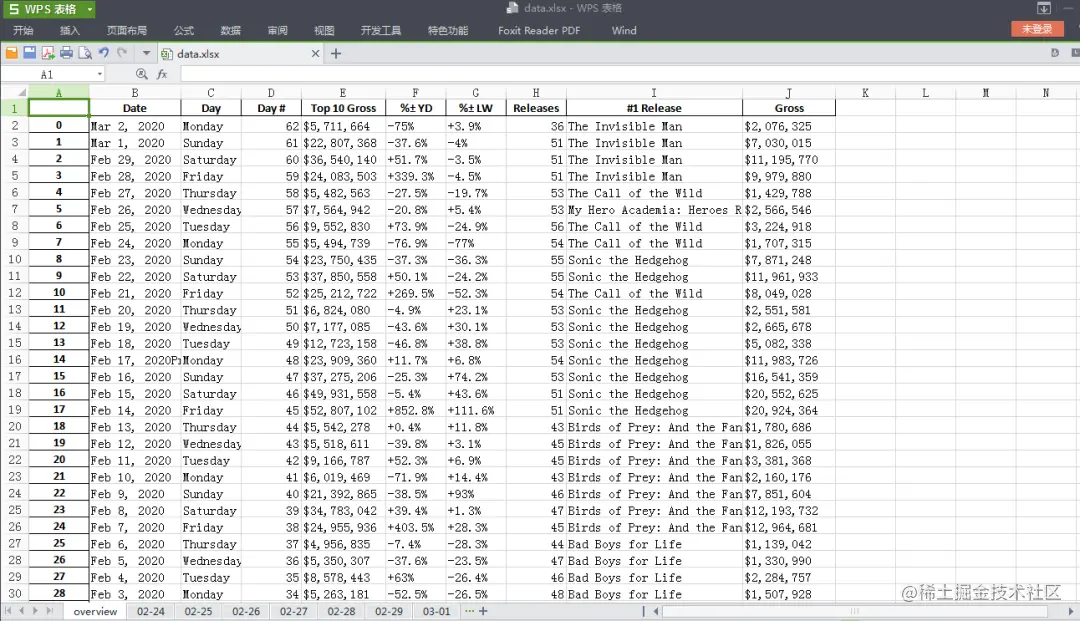Open the 开始 ribbon tab
The image size is (1080, 621).
click(23, 30)
